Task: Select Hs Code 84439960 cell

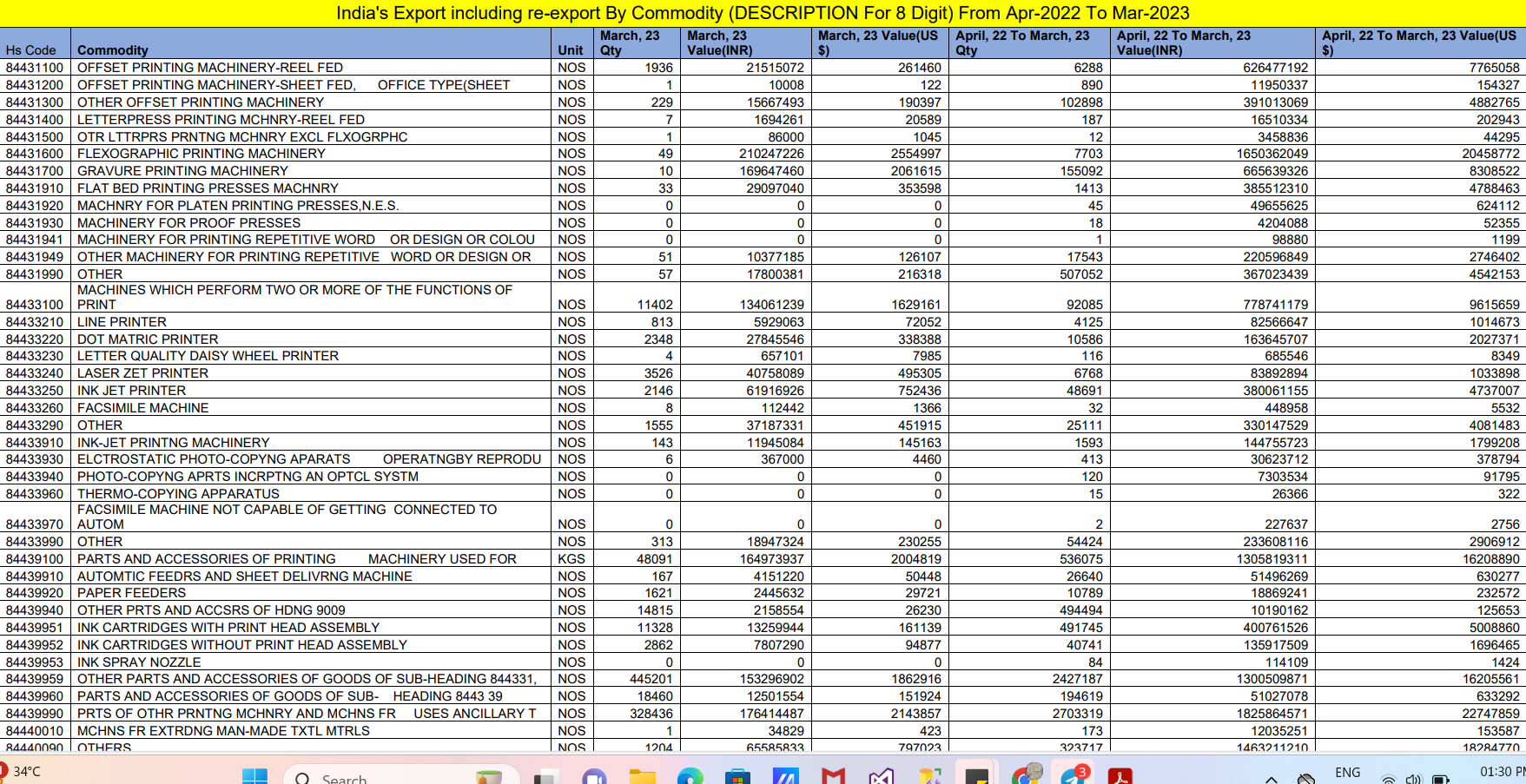Action: tap(35, 696)
